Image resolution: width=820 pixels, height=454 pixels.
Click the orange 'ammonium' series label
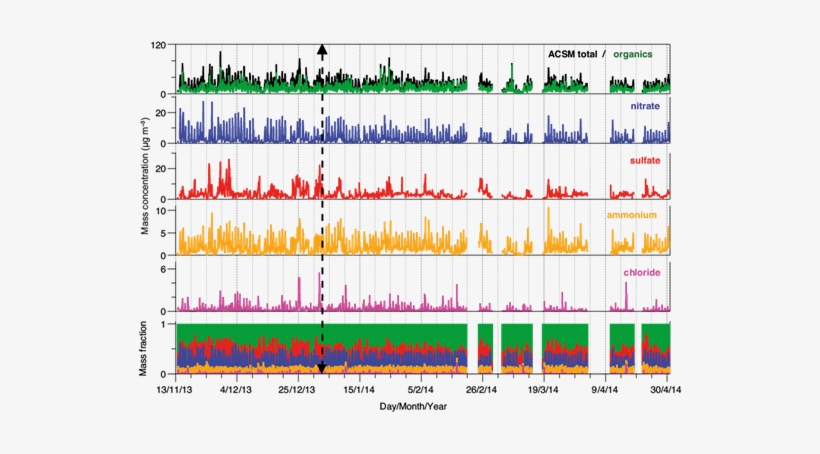click(x=631, y=215)
